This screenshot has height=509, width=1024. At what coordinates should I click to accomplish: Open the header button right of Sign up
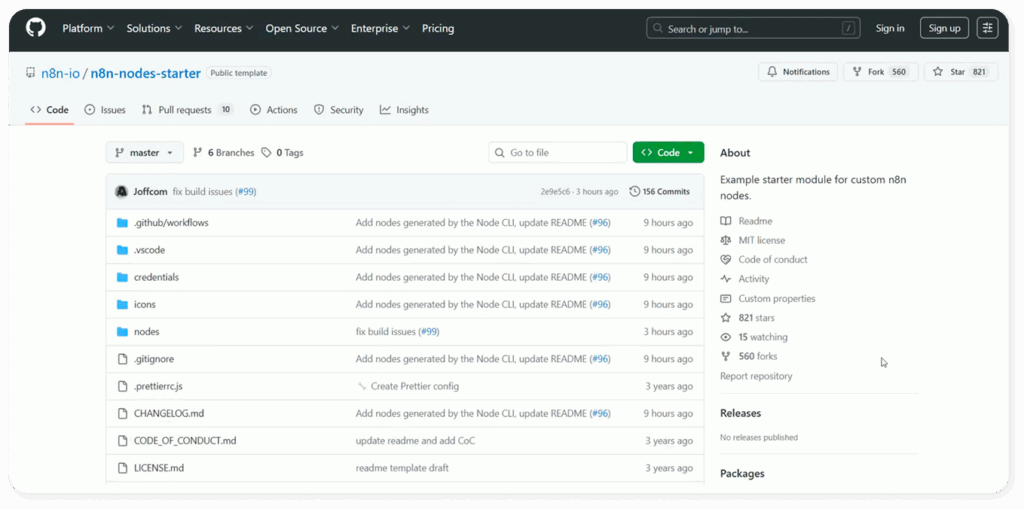coord(988,28)
